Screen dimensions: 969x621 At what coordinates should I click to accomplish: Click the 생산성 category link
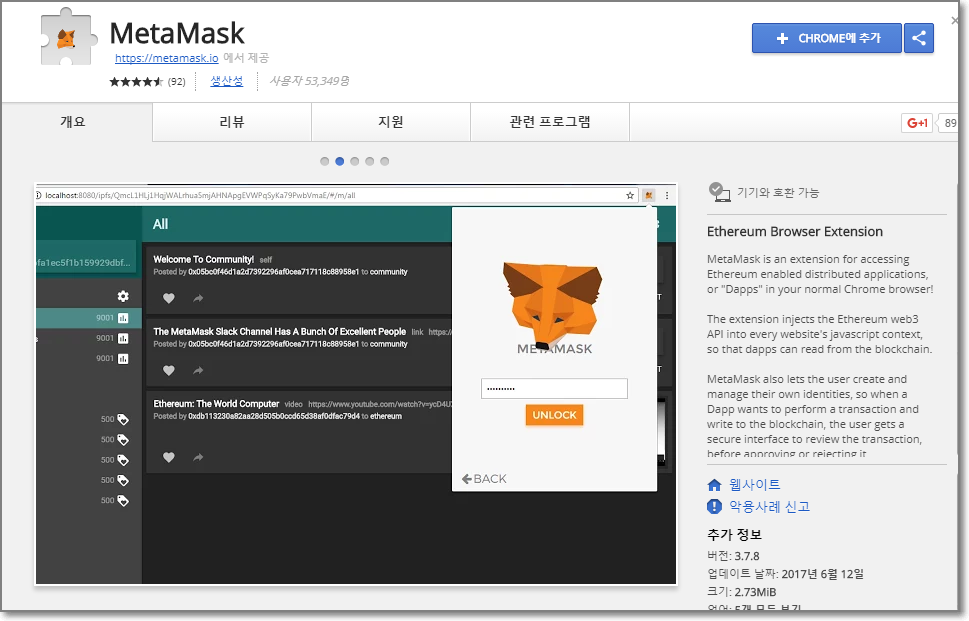click(x=226, y=81)
